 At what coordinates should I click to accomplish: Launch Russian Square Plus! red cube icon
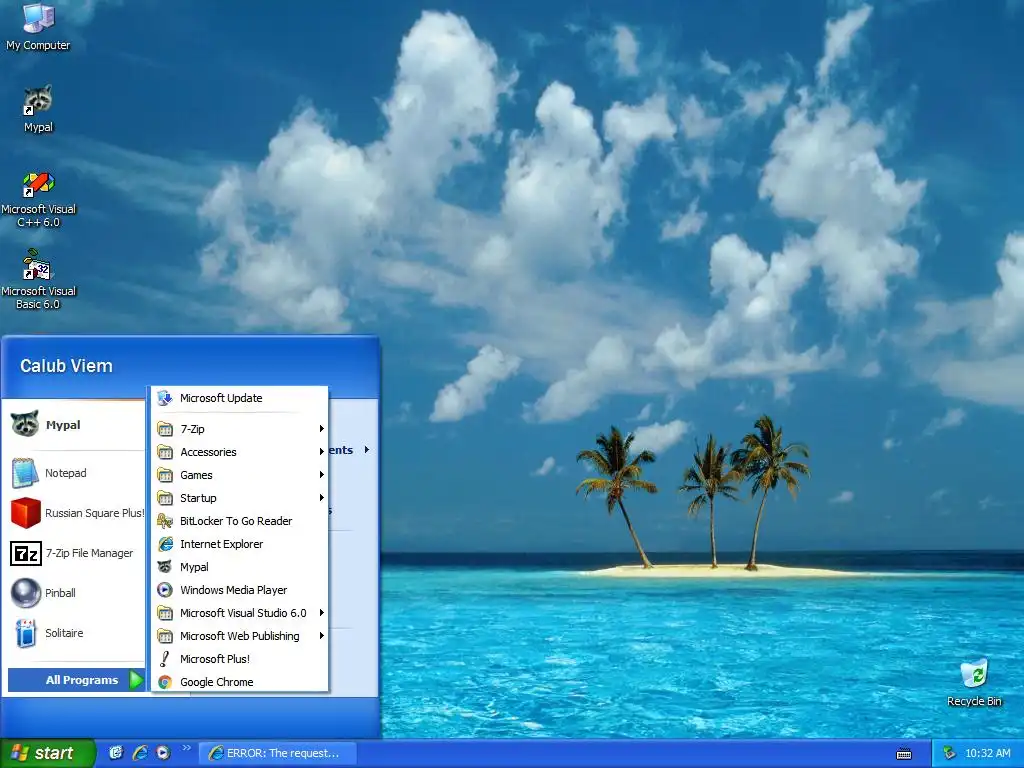(x=25, y=513)
